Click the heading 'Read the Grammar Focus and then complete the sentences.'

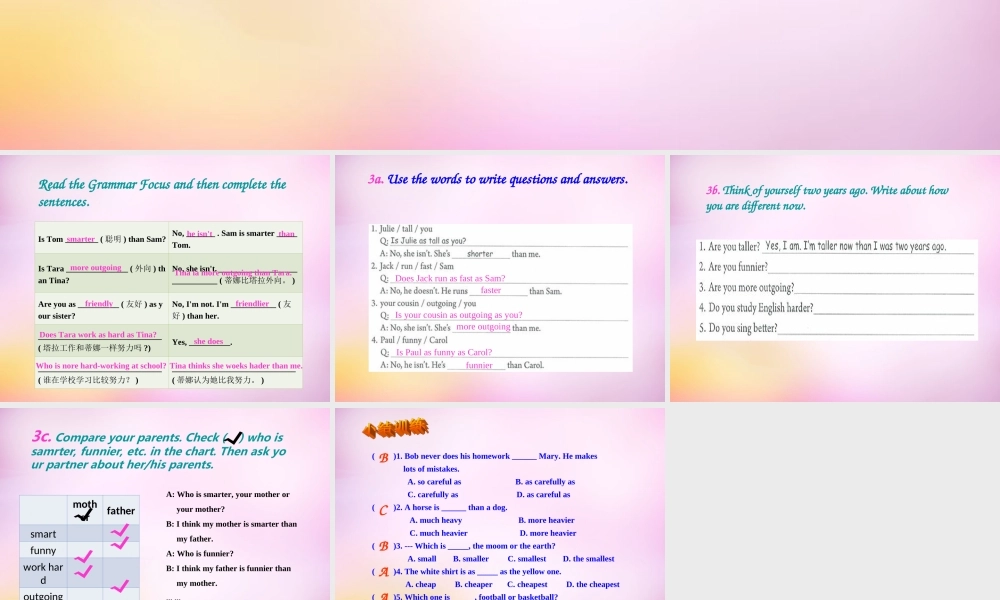[163, 193]
